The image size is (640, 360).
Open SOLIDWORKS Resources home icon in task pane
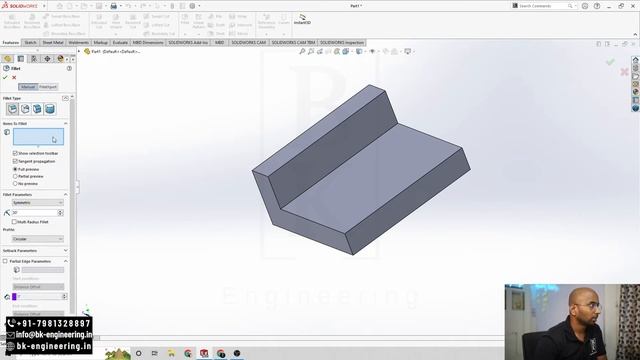(636, 60)
